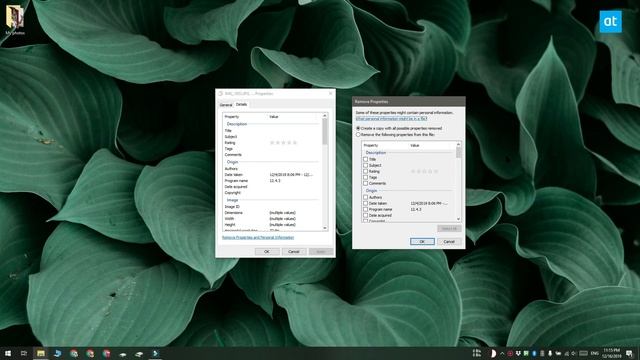This screenshot has width=640, height=360.
Task: Open the volume tray icon
Action: [574, 353]
